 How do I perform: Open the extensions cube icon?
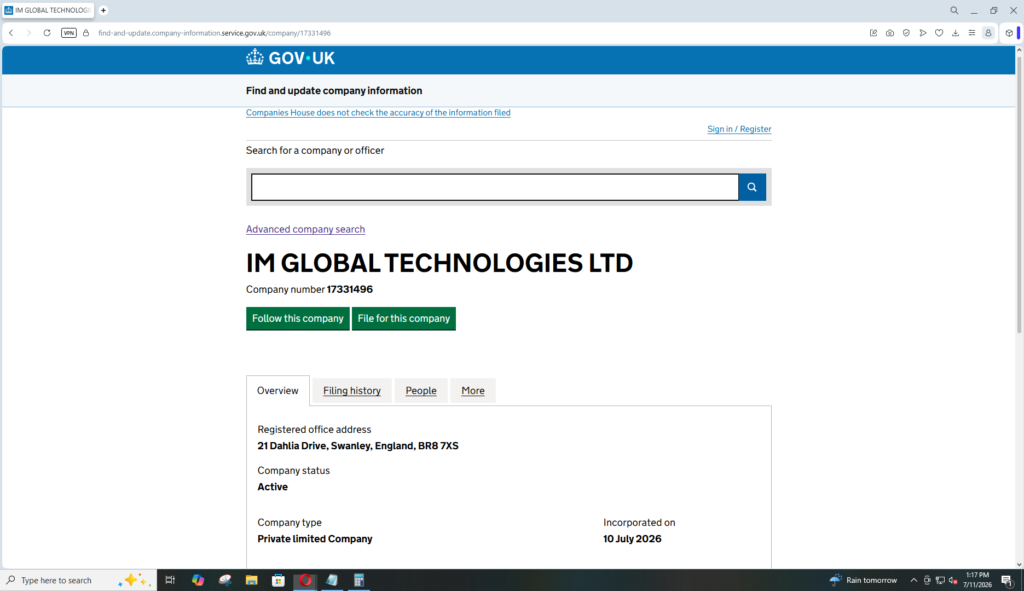[x=1009, y=33]
